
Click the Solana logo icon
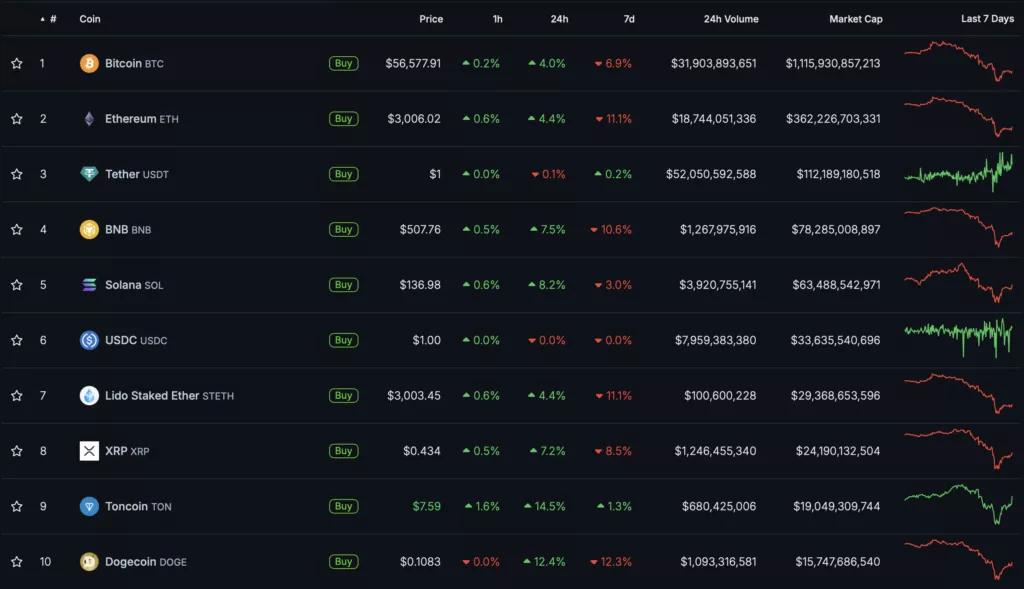tap(89, 285)
